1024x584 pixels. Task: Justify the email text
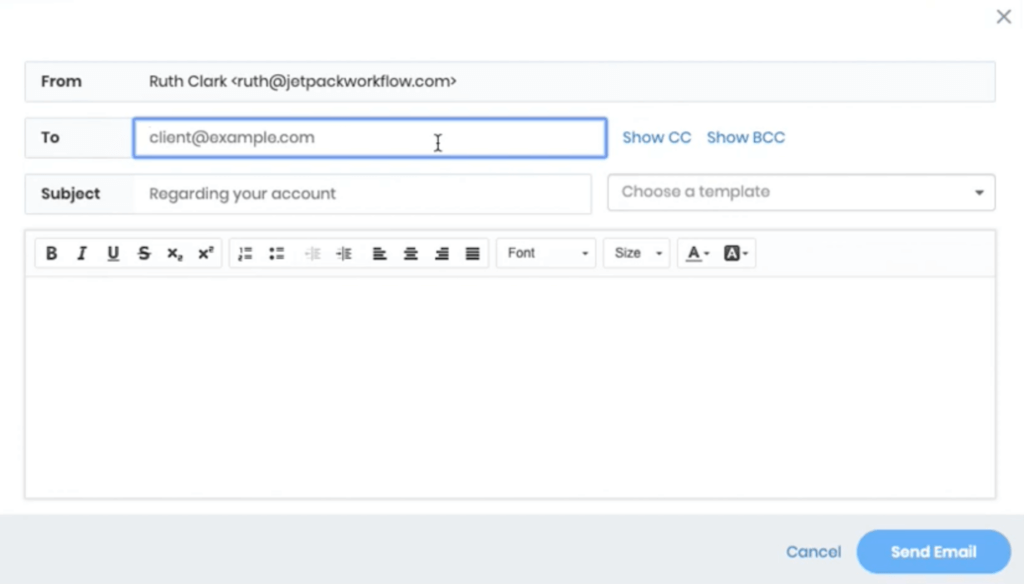tap(473, 254)
